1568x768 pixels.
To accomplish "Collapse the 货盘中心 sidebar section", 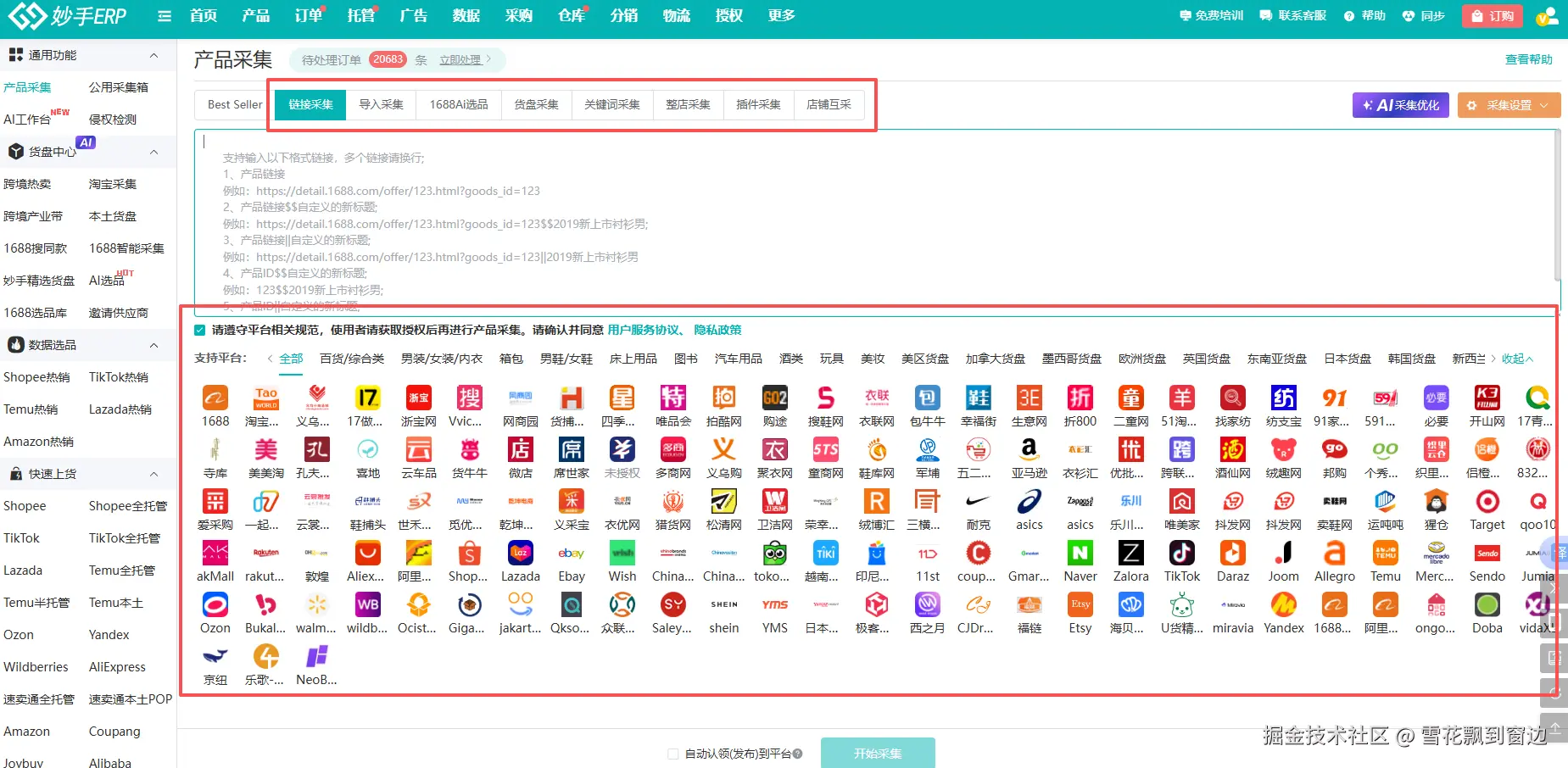I will coord(154,152).
